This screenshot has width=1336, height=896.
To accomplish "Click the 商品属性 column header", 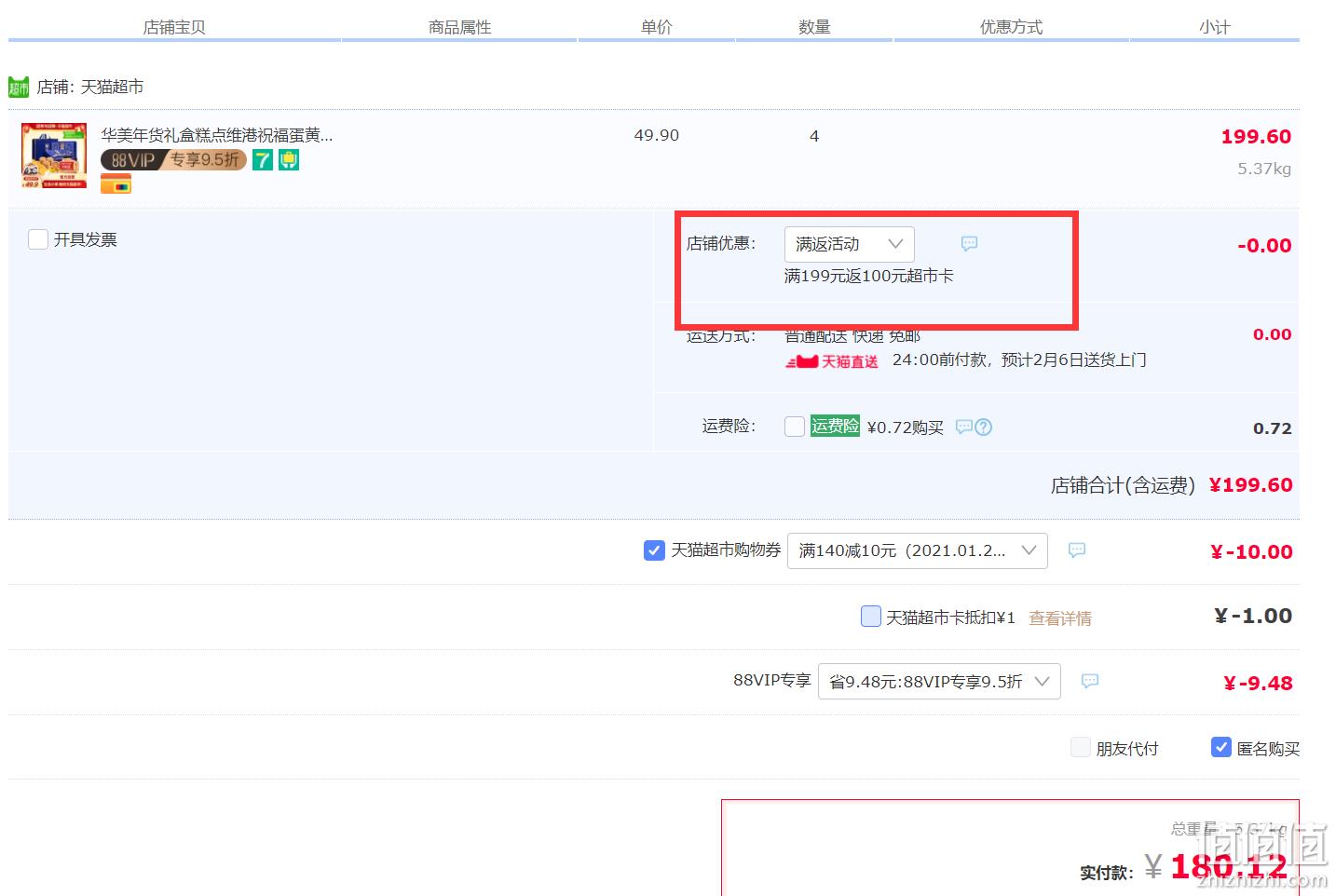I will 460,27.
